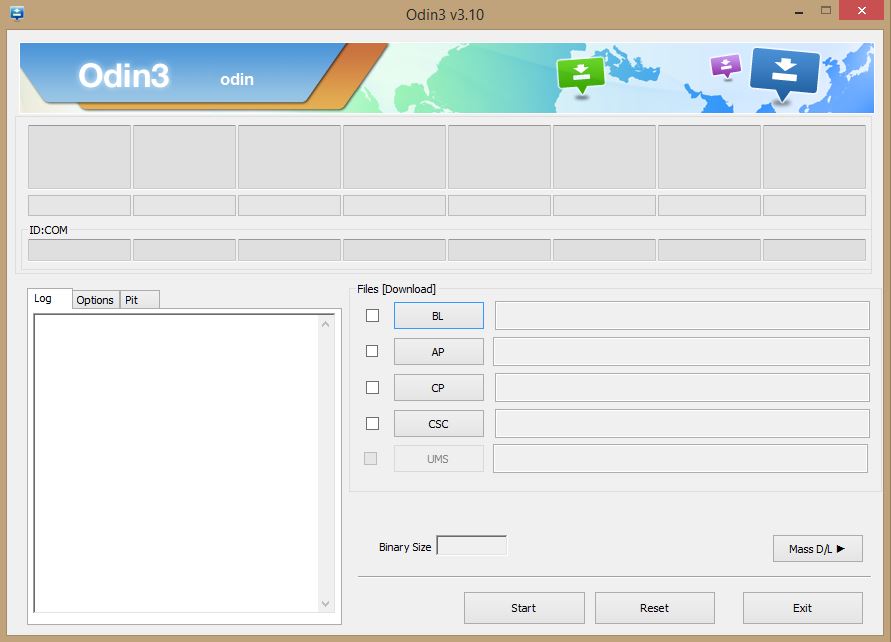Click the log scrollbar up arrow

[326, 324]
